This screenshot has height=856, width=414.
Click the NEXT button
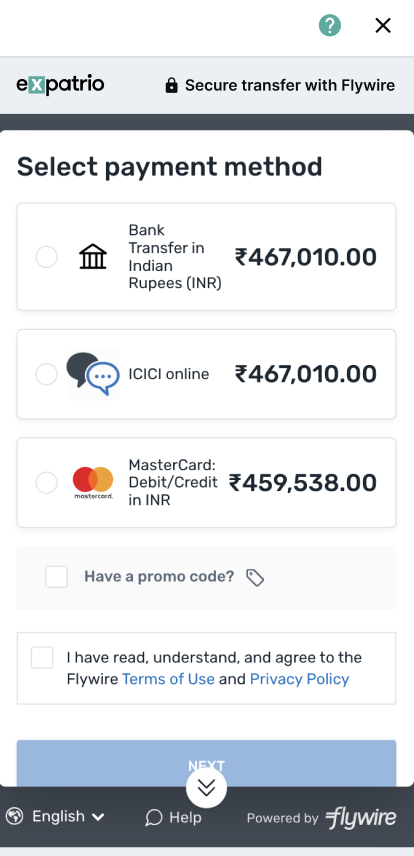(x=206, y=763)
